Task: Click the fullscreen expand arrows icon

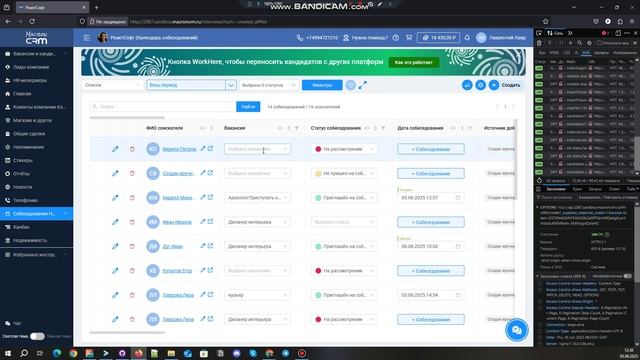Action: click(362, 85)
